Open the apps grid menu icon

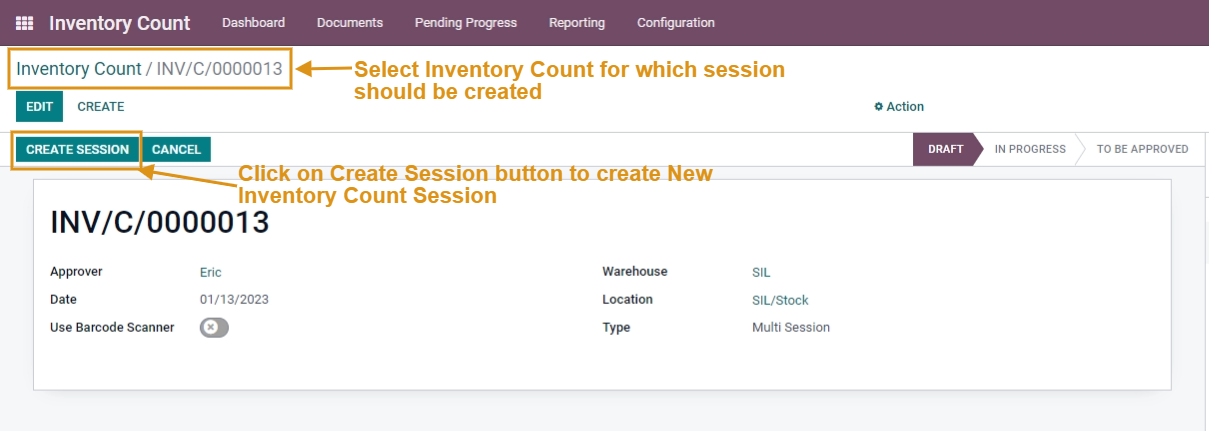pos(24,23)
